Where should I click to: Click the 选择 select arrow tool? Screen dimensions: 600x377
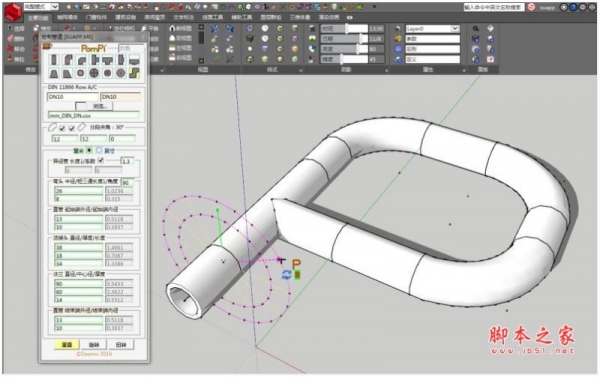coord(16,28)
